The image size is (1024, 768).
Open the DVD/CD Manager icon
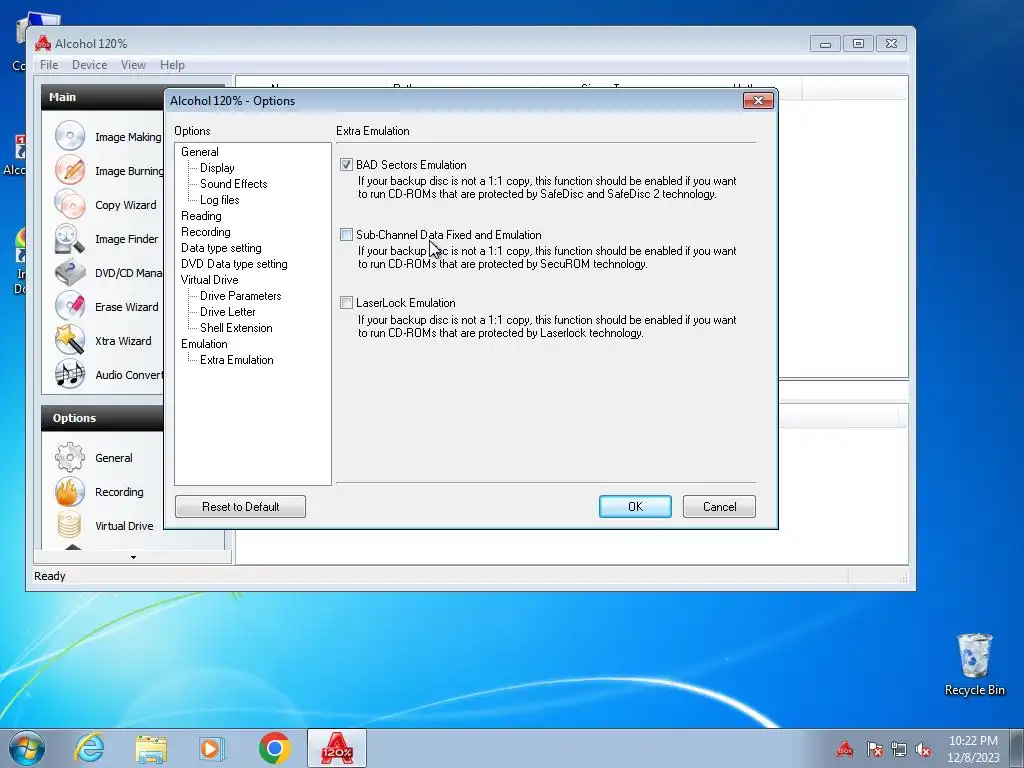70,272
